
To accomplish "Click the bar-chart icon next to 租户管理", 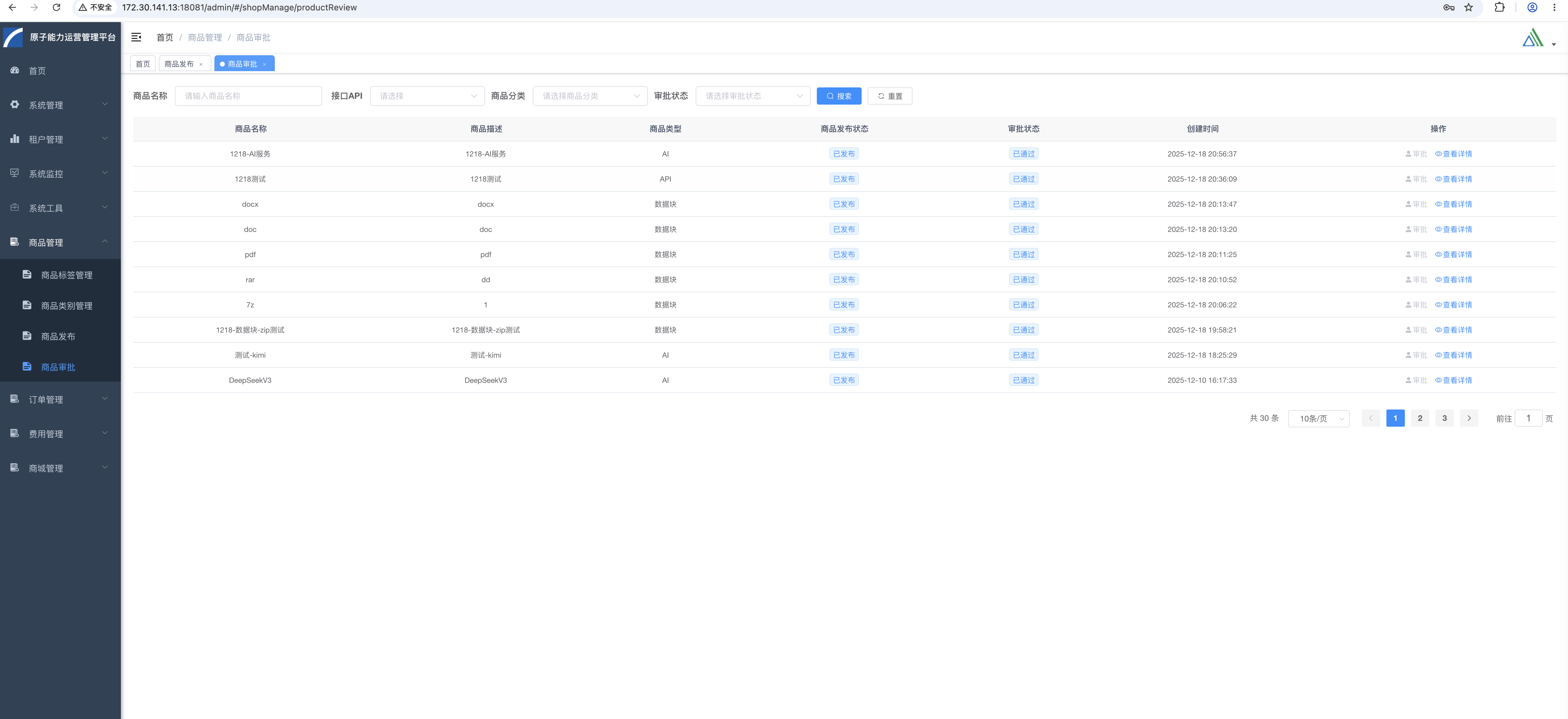I will [15, 139].
